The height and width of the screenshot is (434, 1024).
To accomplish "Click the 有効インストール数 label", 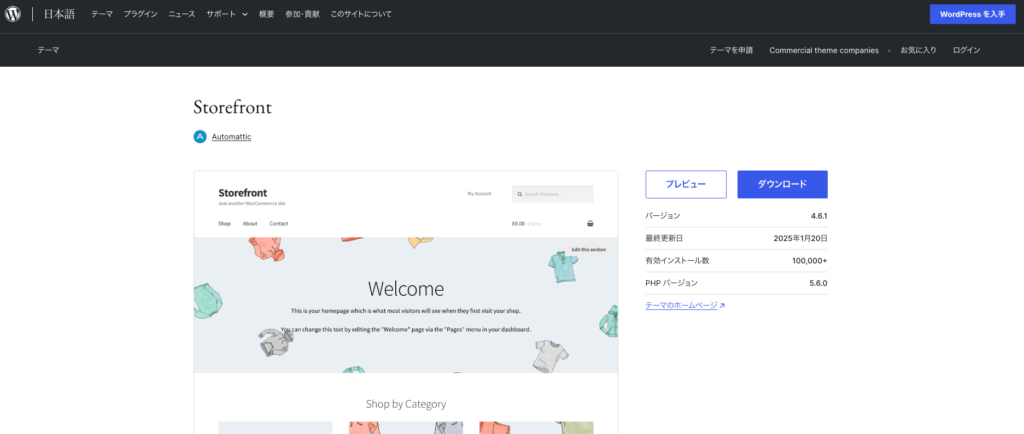I will coord(677,260).
